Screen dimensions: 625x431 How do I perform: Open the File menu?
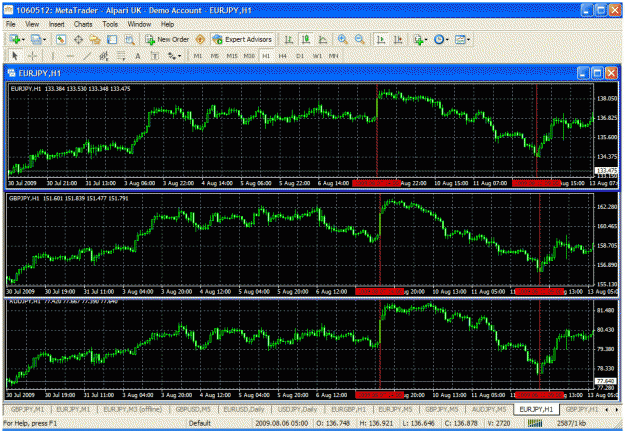point(10,24)
